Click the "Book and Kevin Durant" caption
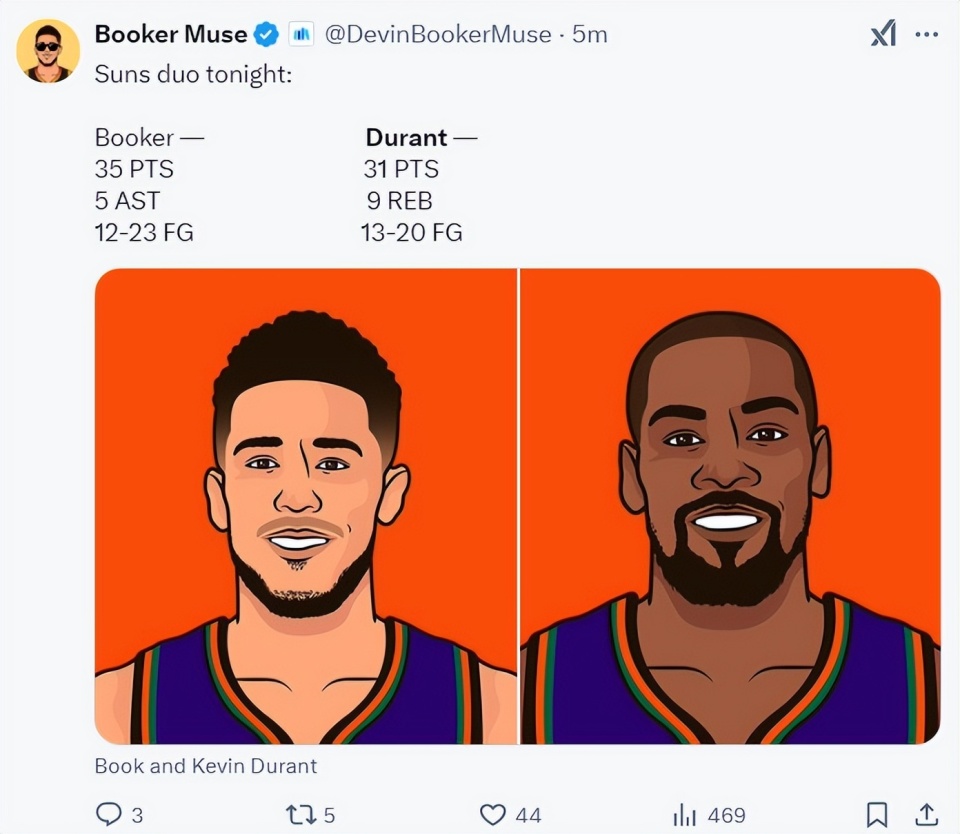This screenshot has height=834, width=960. pos(205,766)
